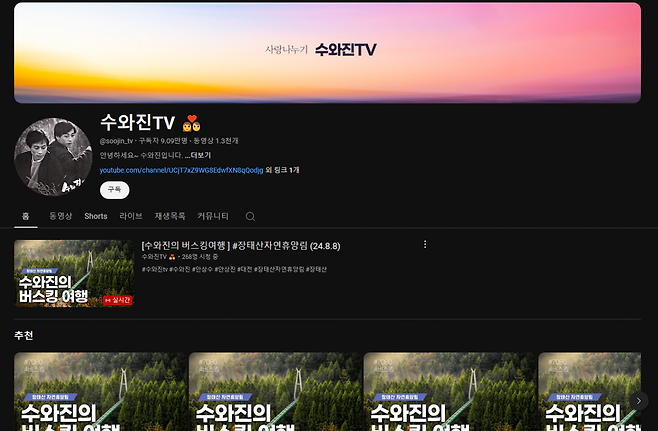Screen dimensions: 658x431
Task: Open the video title 장태산자연휴양림 (24.8.8)
Action: (241, 246)
